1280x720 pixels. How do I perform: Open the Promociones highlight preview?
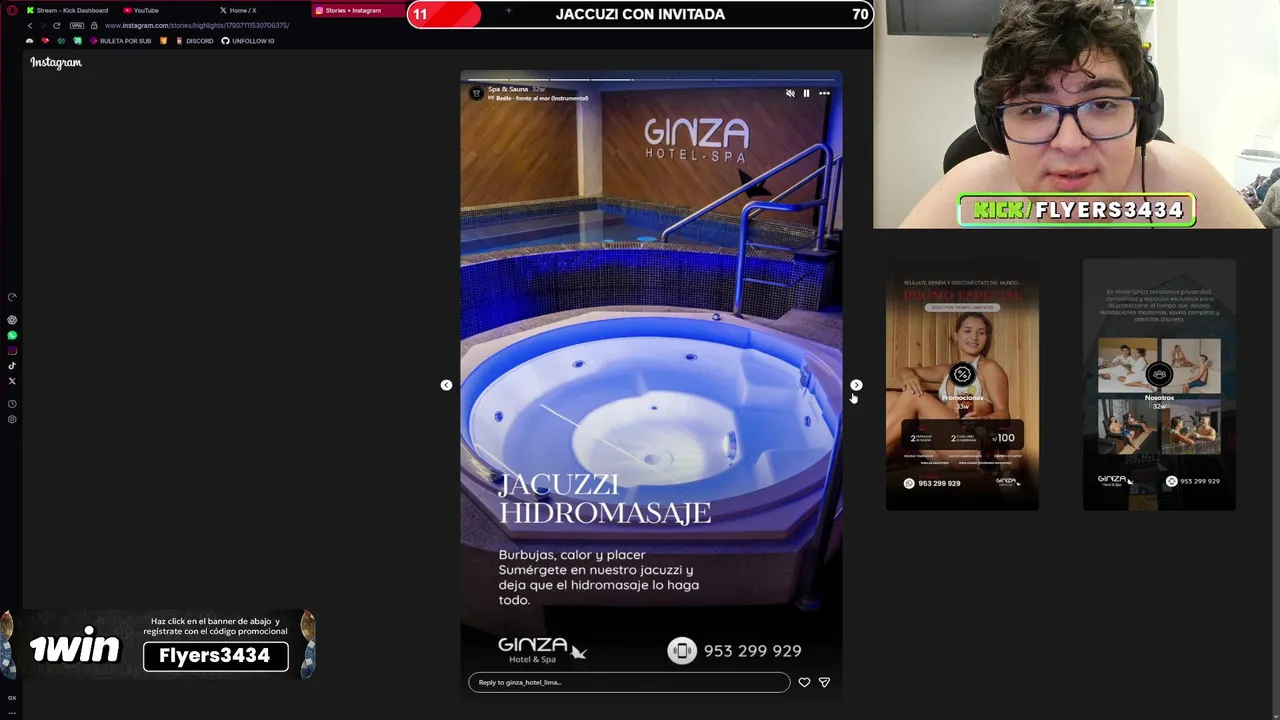[962, 385]
